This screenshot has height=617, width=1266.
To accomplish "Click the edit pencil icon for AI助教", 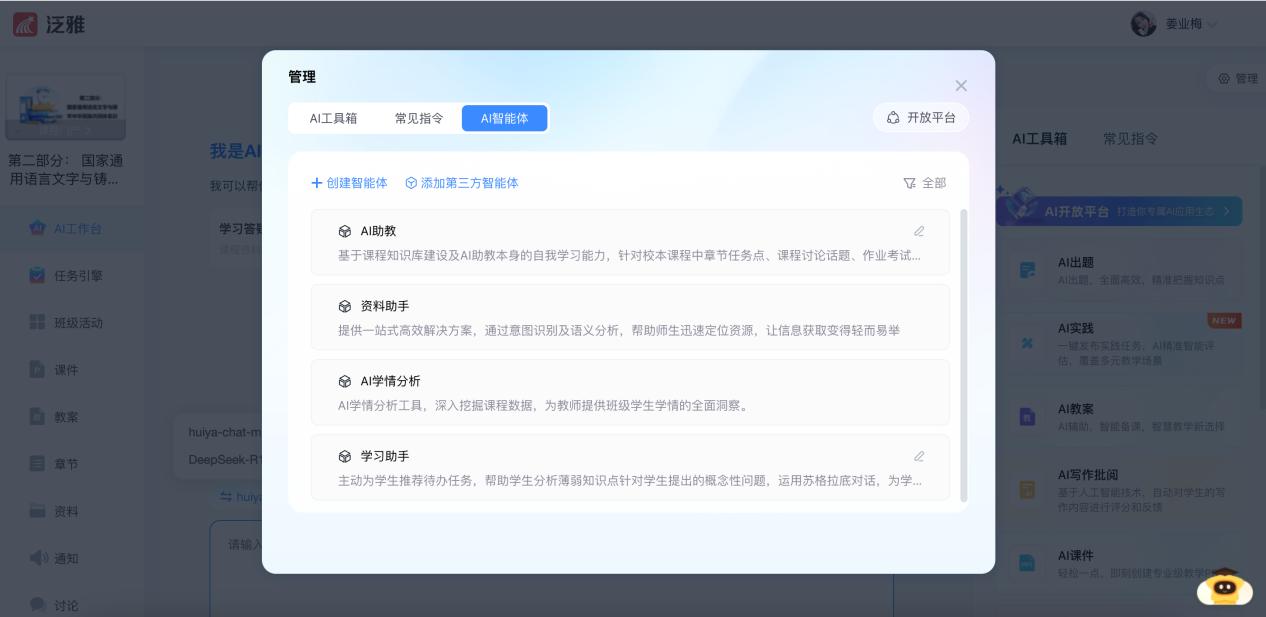I will click(919, 231).
